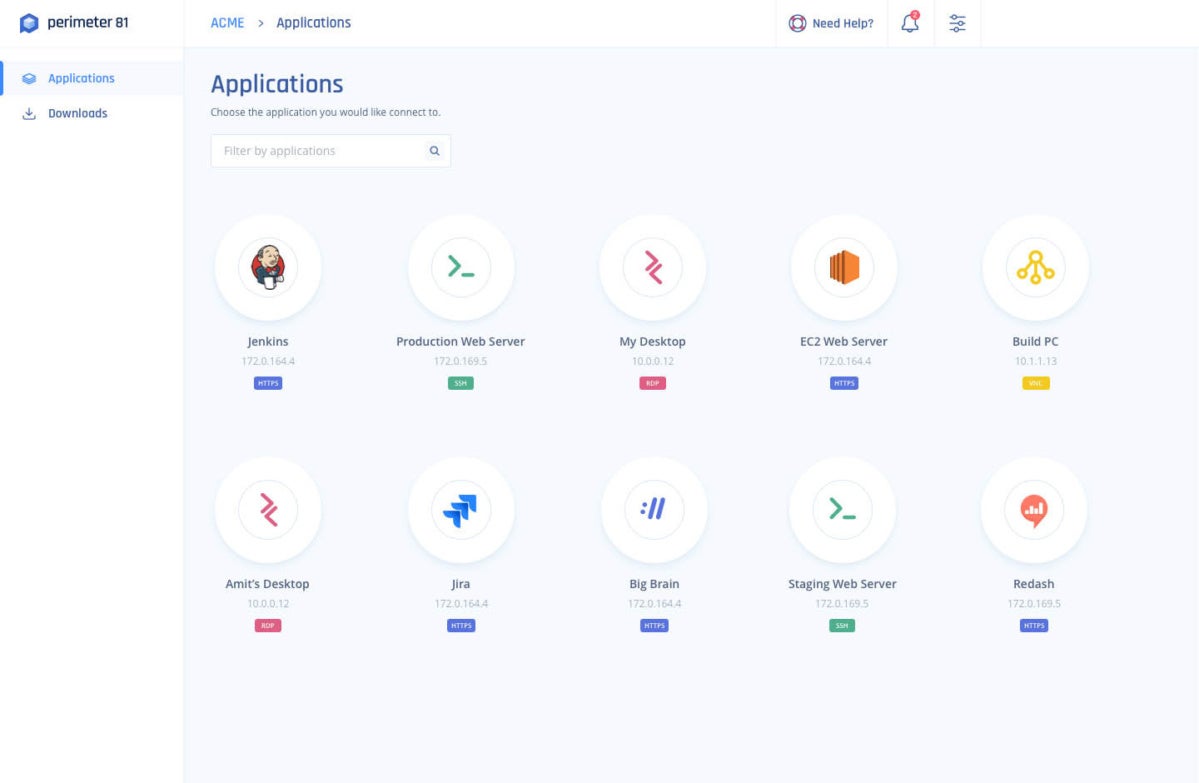Click the Big Brain name label
The image size is (1199, 783).
654,584
